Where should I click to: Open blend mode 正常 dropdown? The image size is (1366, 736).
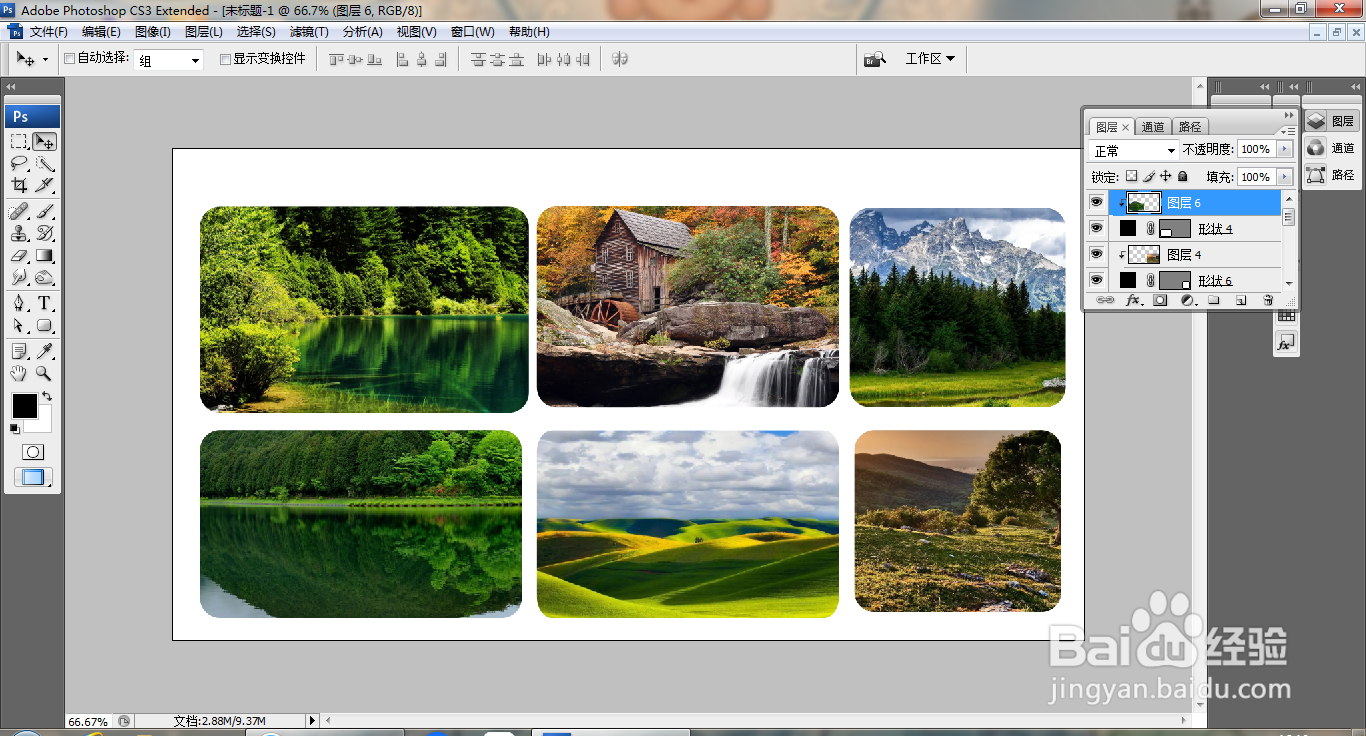pyautogui.click(x=1134, y=150)
